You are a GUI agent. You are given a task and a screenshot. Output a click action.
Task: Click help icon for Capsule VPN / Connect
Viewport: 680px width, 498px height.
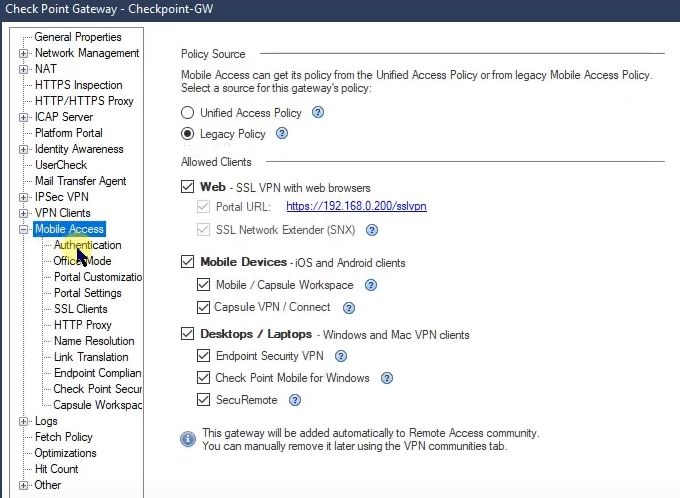(349, 308)
